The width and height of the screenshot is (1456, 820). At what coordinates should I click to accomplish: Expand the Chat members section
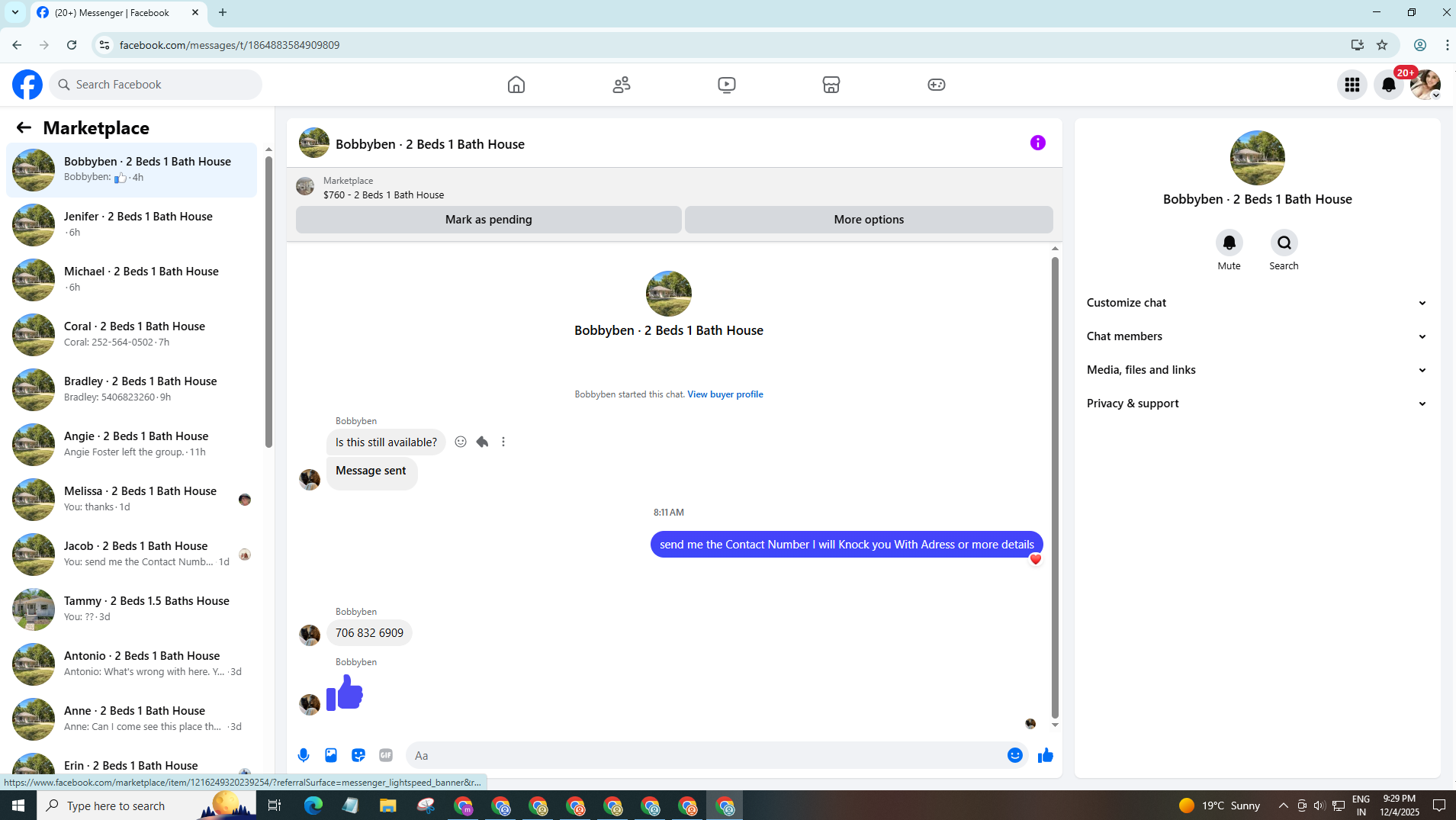(x=1257, y=336)
